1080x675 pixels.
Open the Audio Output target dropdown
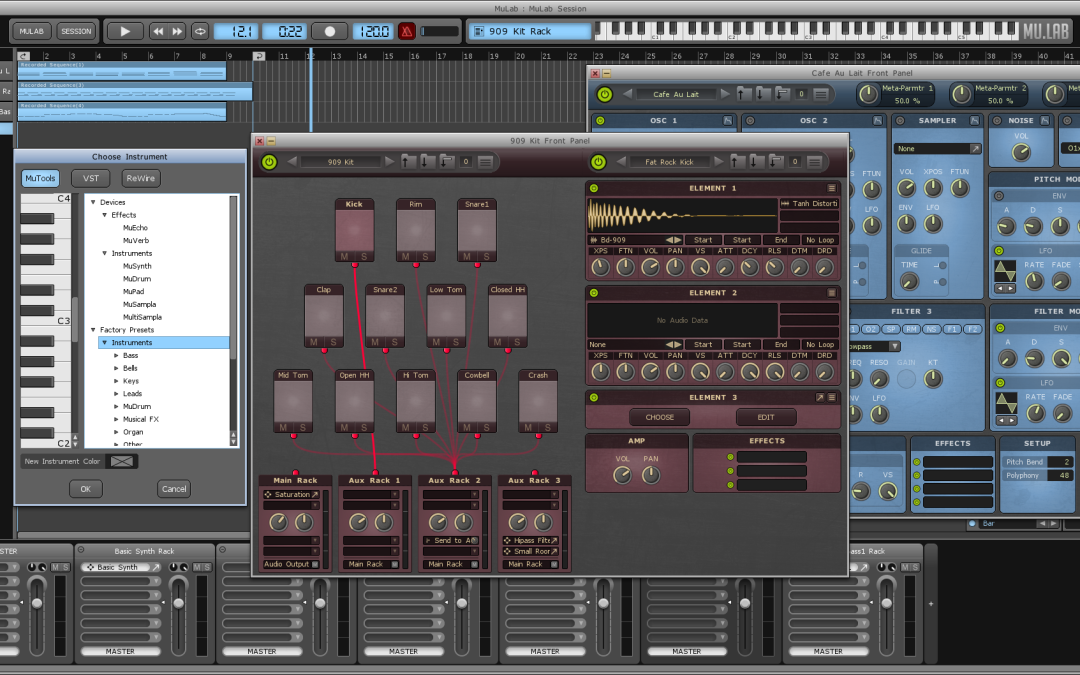(291, 564)
